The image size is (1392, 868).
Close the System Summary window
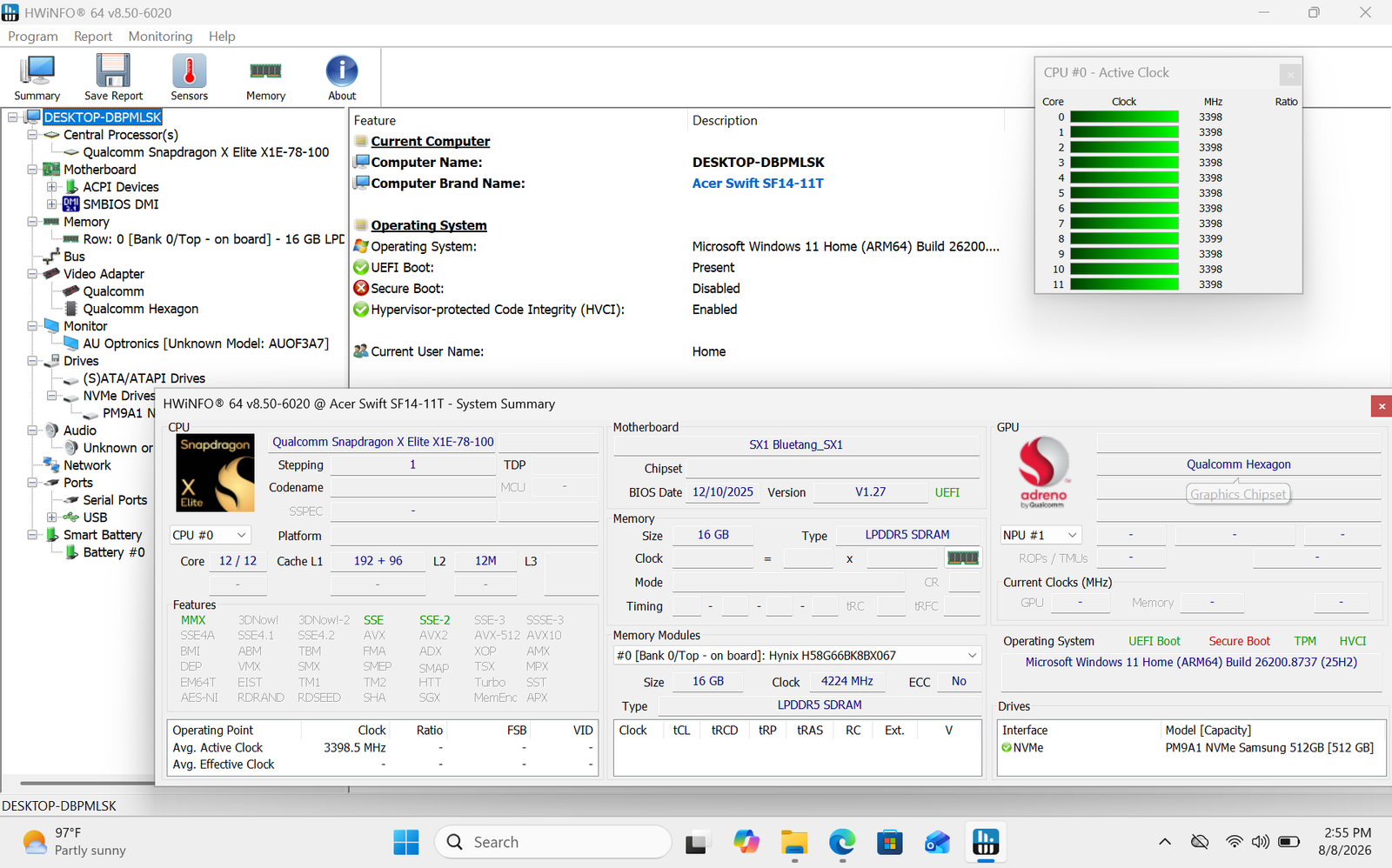(1381, 405)
